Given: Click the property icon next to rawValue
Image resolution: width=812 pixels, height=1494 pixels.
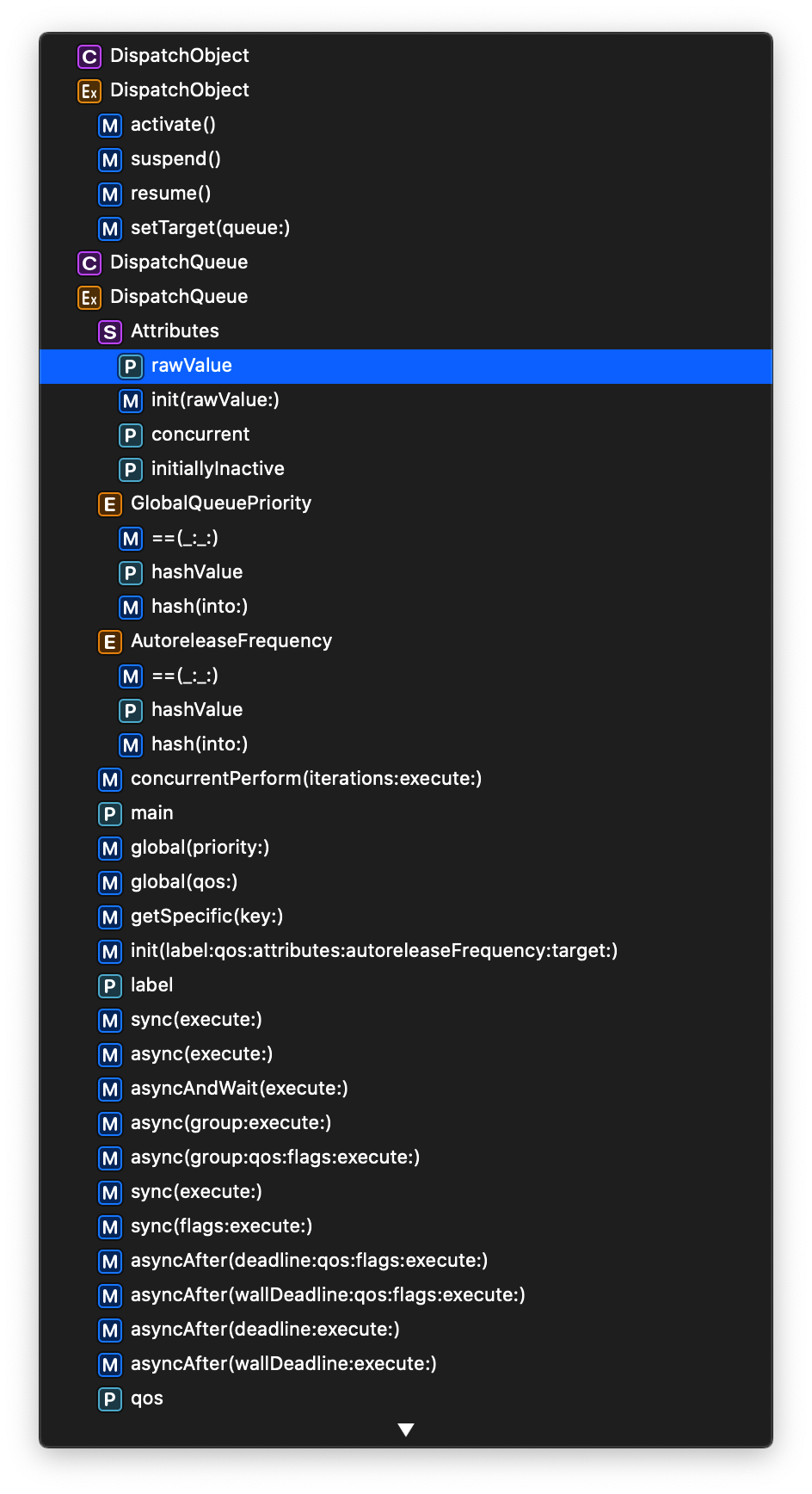Looking at the screenshot, I should (131, 367).
